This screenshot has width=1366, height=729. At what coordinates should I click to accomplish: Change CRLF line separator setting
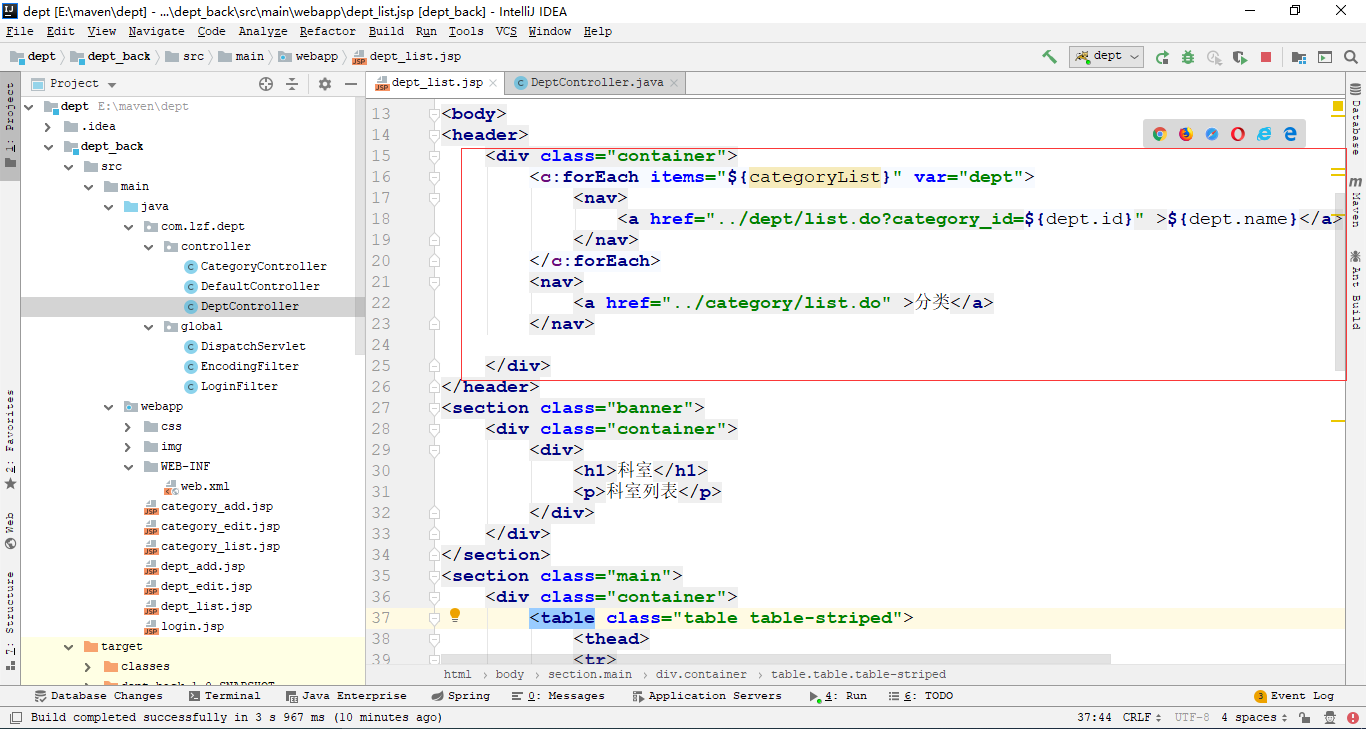pos(1143,717)
